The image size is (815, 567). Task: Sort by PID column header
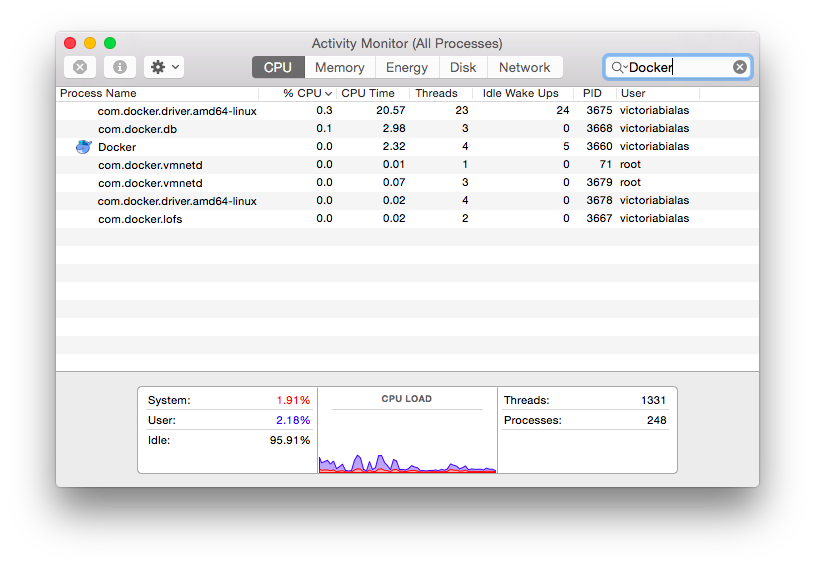(592, 93)
